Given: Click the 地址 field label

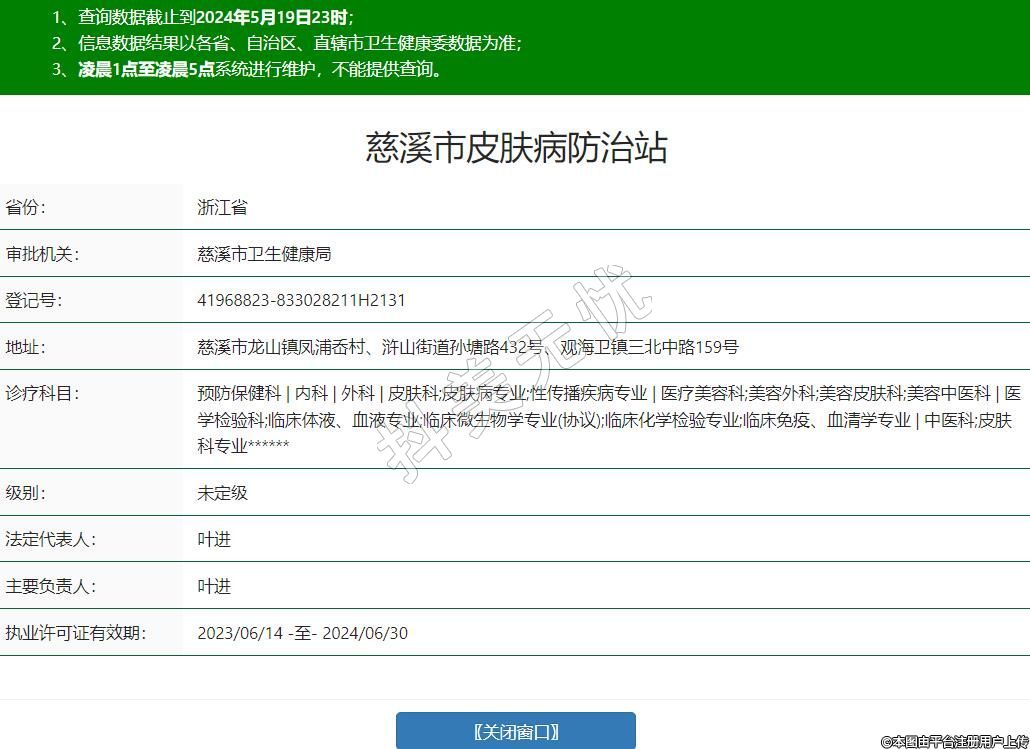Looking at the screenshot, I should pyautogui.click(x=26, y=347).
